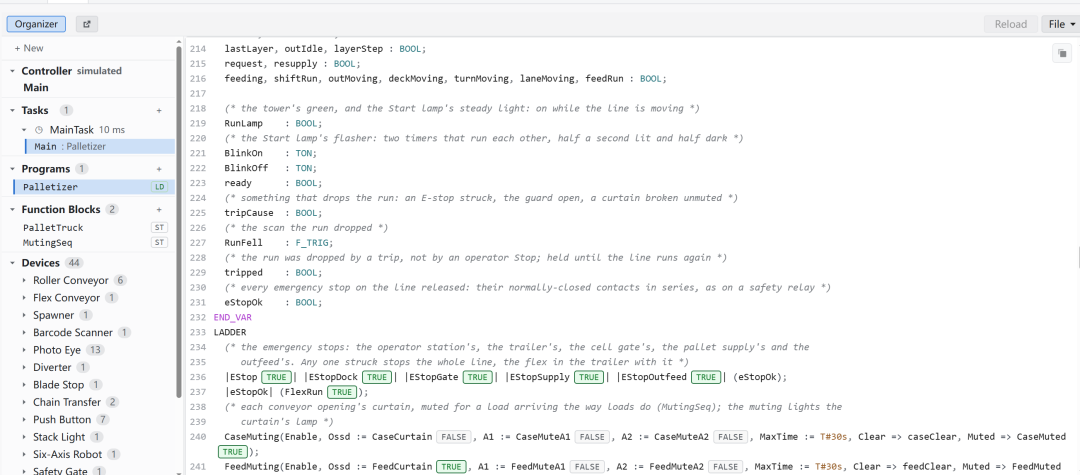The height and width of the screenshot is (475, 1080).
Task: Click the RunLamp variable on line 219
Action: tap(244, 124)
